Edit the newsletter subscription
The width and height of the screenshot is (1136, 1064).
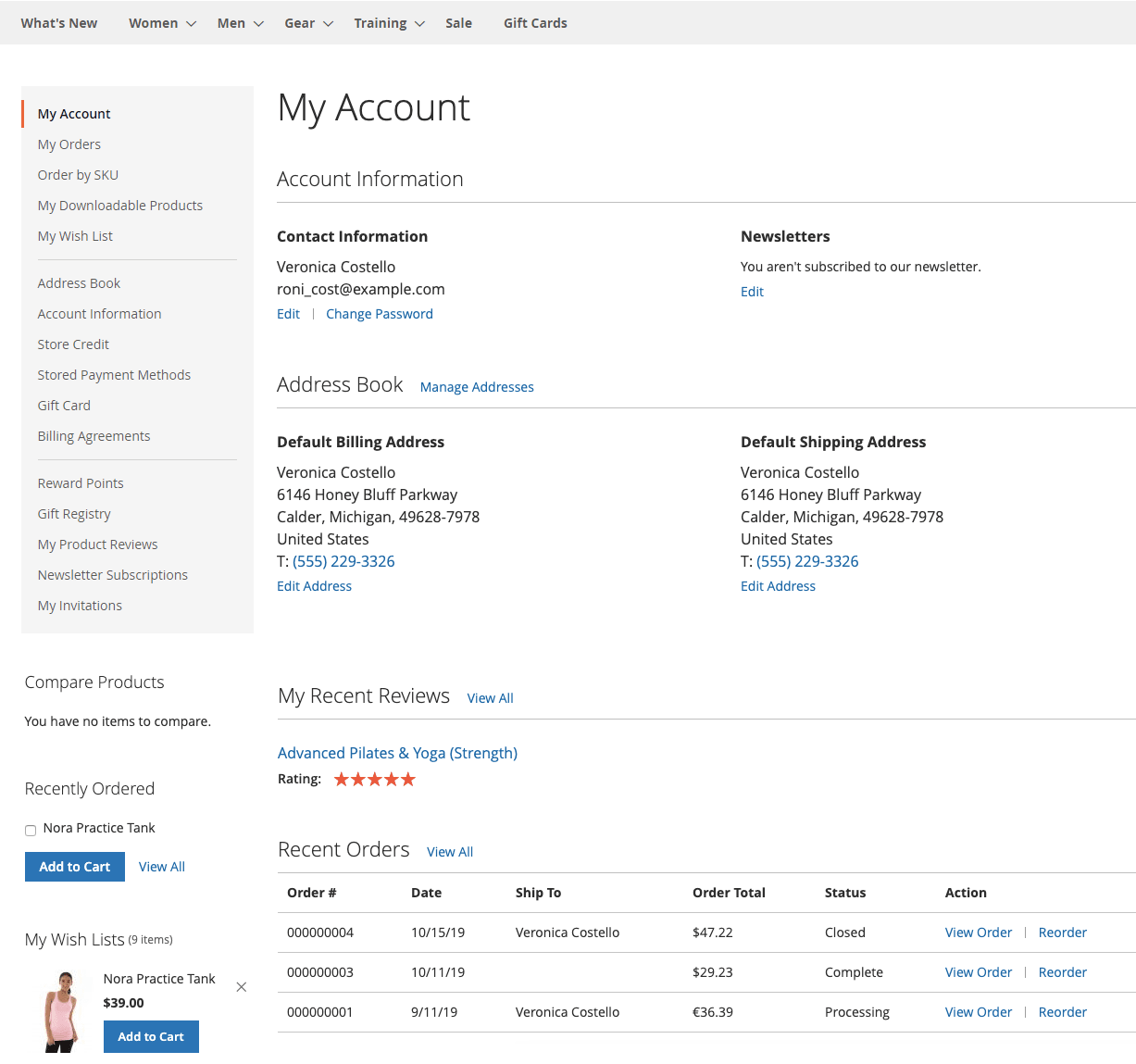752,292
